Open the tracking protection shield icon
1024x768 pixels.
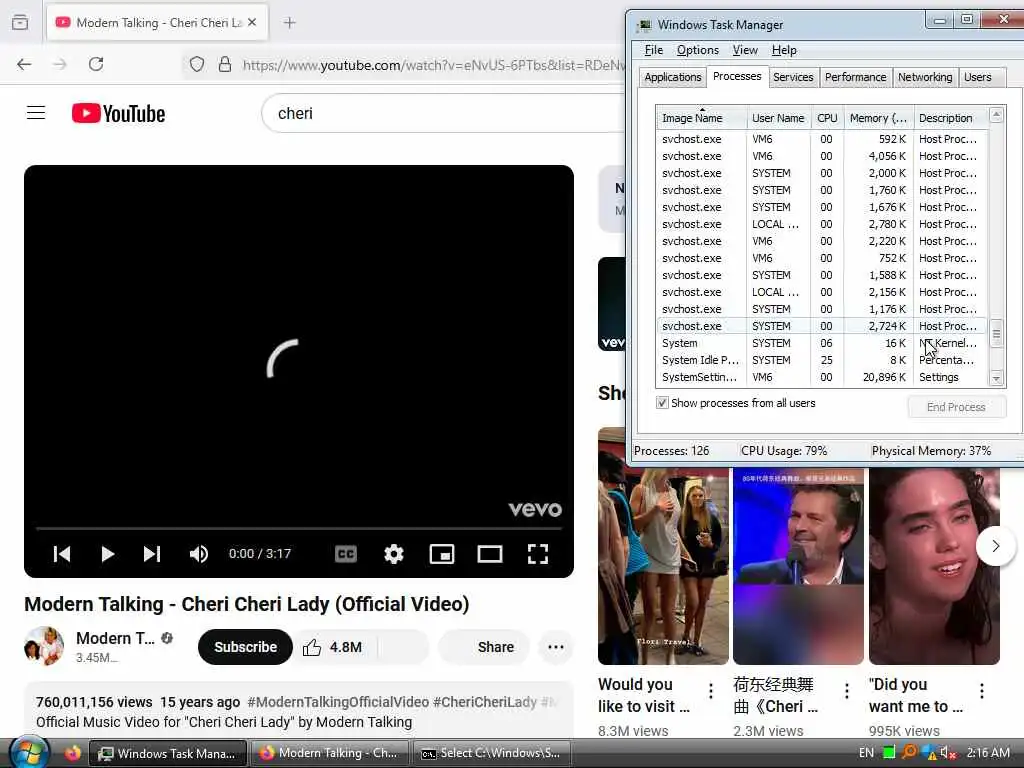pos(197,64)
